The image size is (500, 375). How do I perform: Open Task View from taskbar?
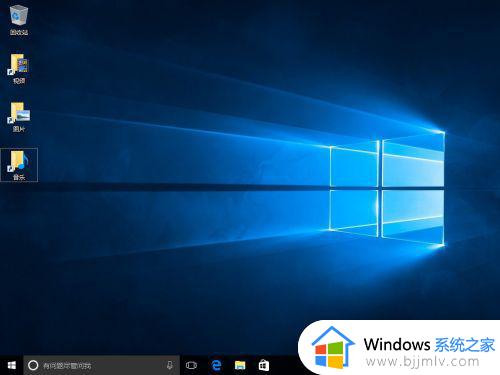[x=191, y=365]
